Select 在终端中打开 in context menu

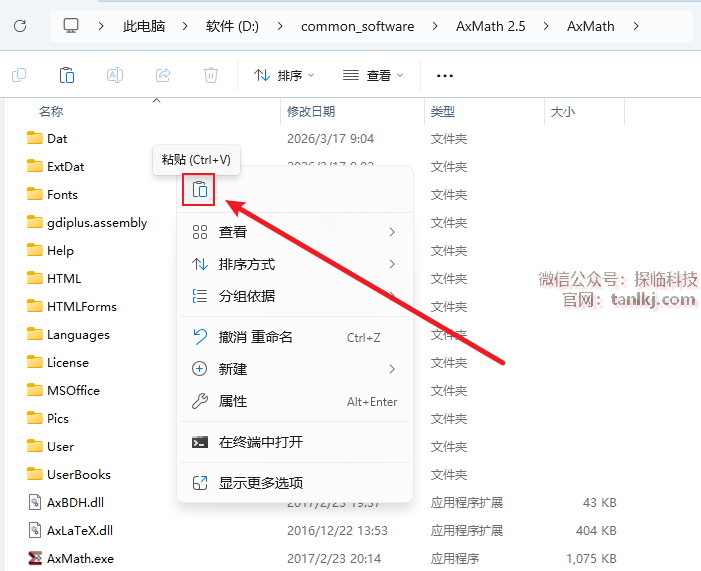click(x=295, y=442)
